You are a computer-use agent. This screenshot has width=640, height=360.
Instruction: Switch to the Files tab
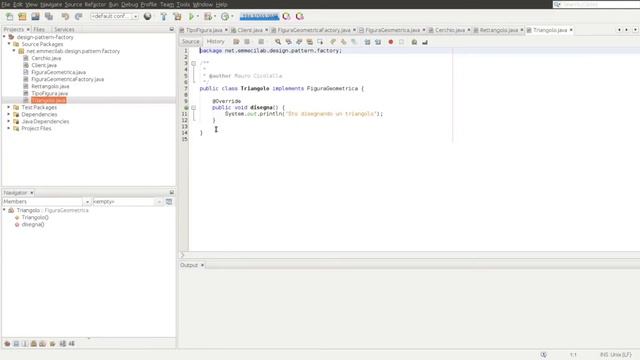click(x=39, y=29)
